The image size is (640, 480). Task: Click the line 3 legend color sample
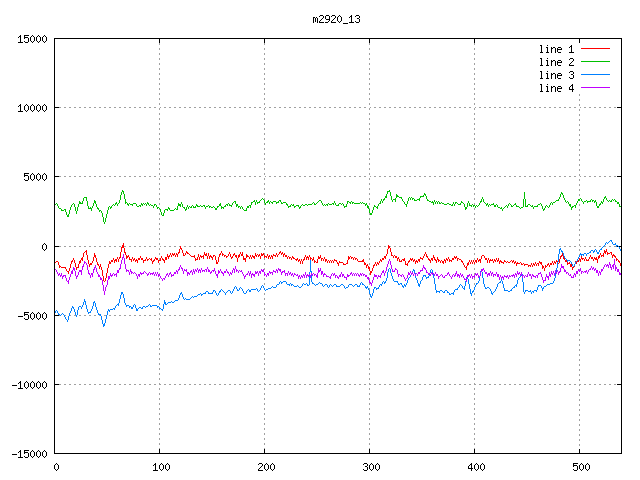coord(595,75)
